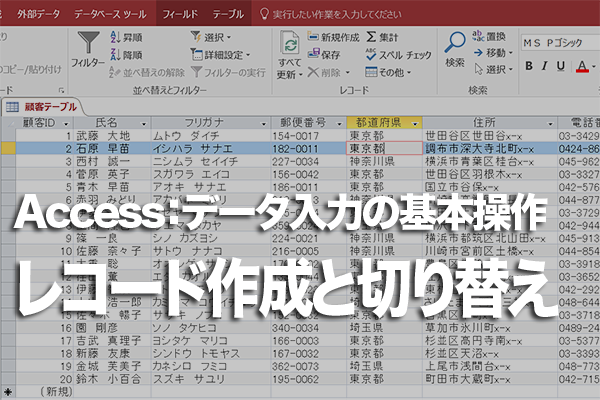The image size is (600, 400).
Task: Open the 詳細設定 advanced filter options
Action: click(220, 55)
